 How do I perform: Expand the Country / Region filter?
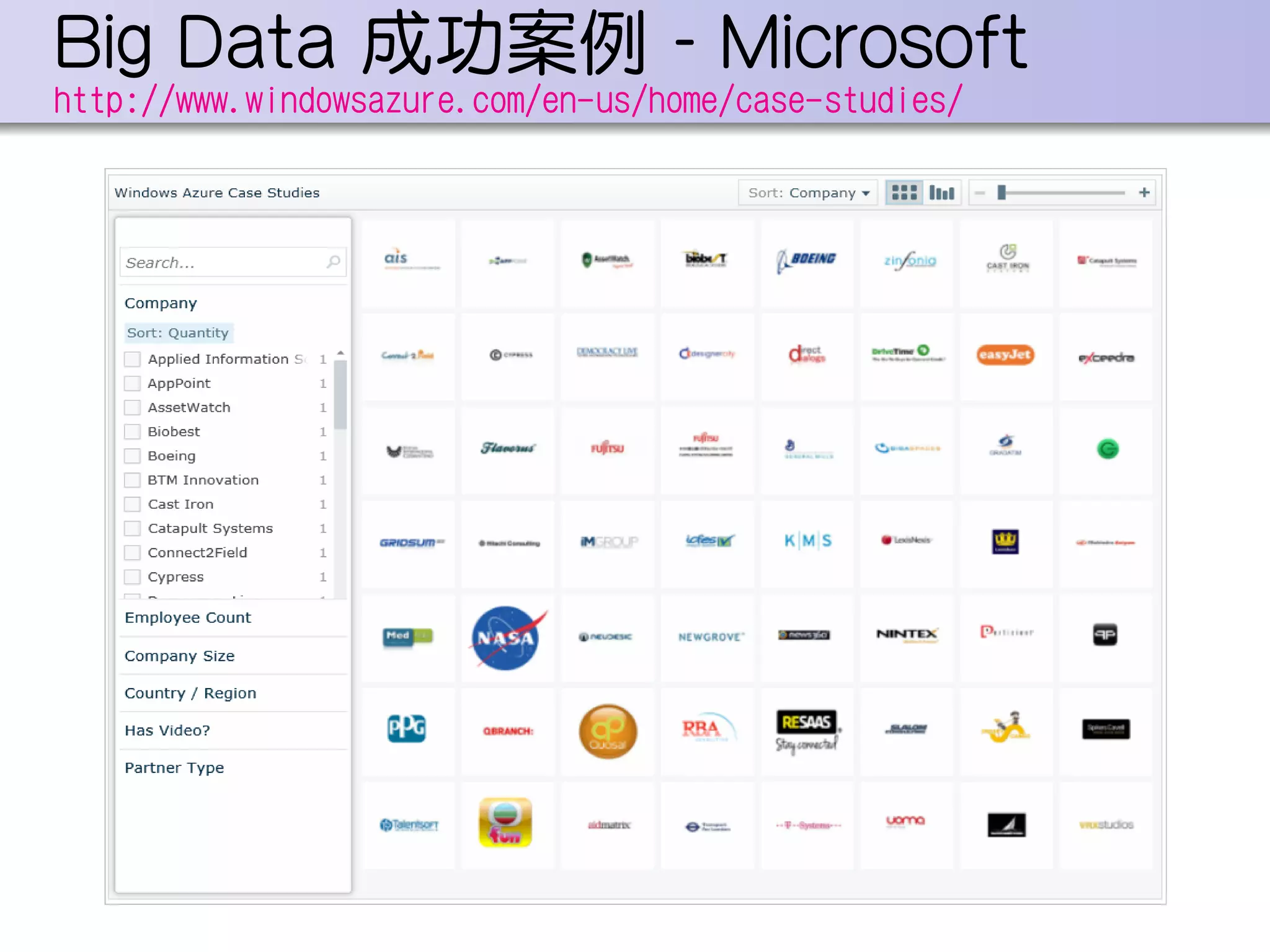click(190, 693)
